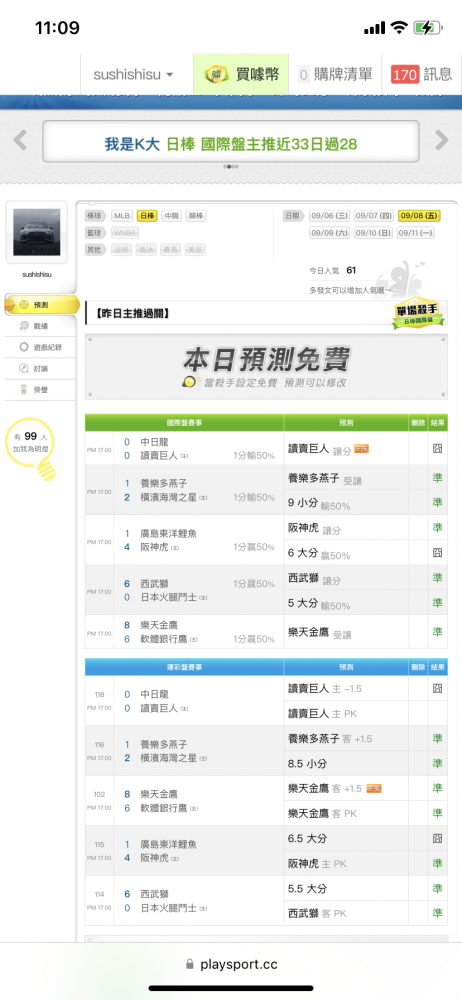Click 讀賣巨人 主 -1.5 prediction
The width and height of the screenshot is (462, 1000).
tap(326, 688)
